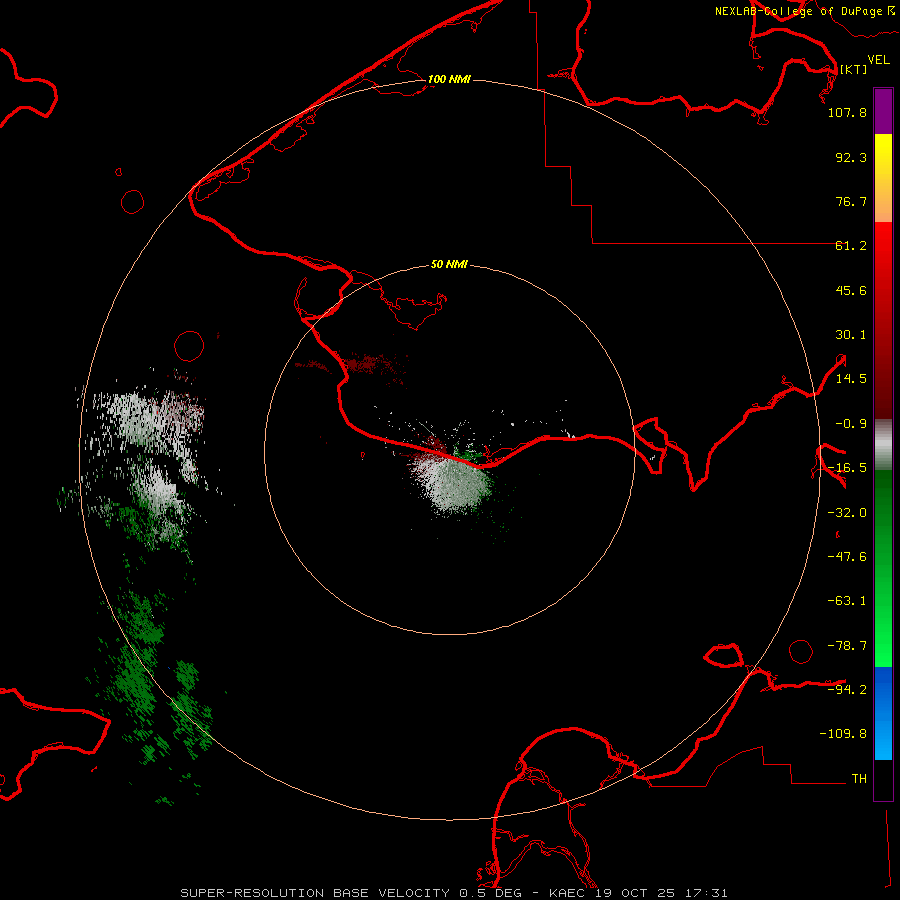The width and height of the screenshot is (900, 900).
Task: Select the 30.1 legend value
Action: (851, 335)
